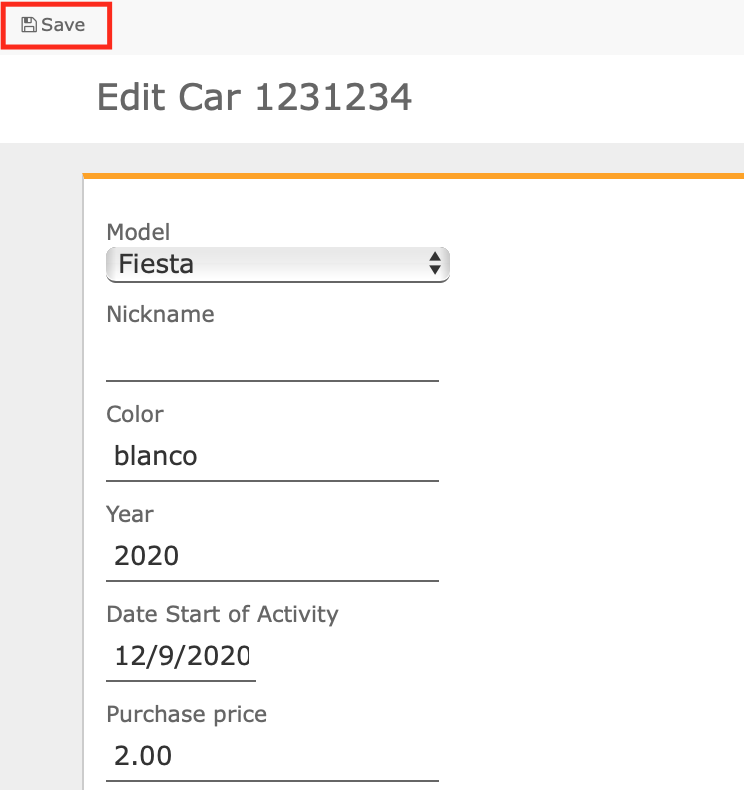
Task: Focus the Purchase price field showing 2.00
Action: (x=273, y=756)
